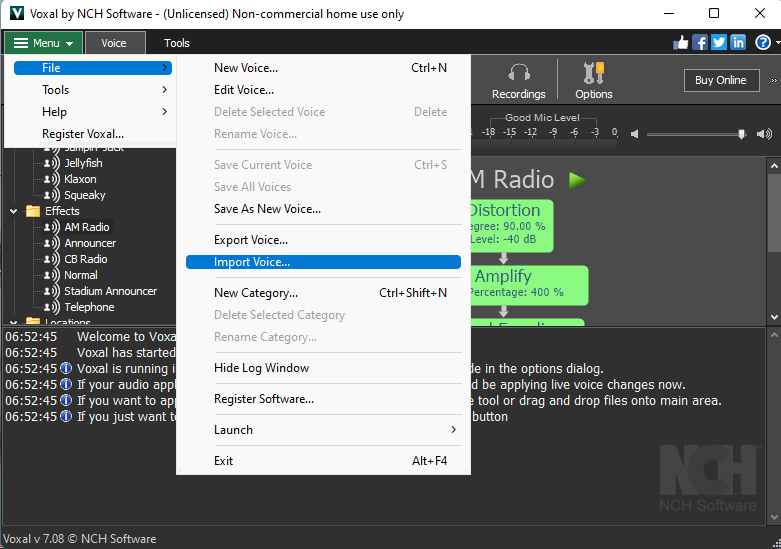Click the volume slider handle
Screen dimensions: 781x549
click(742, 134)
